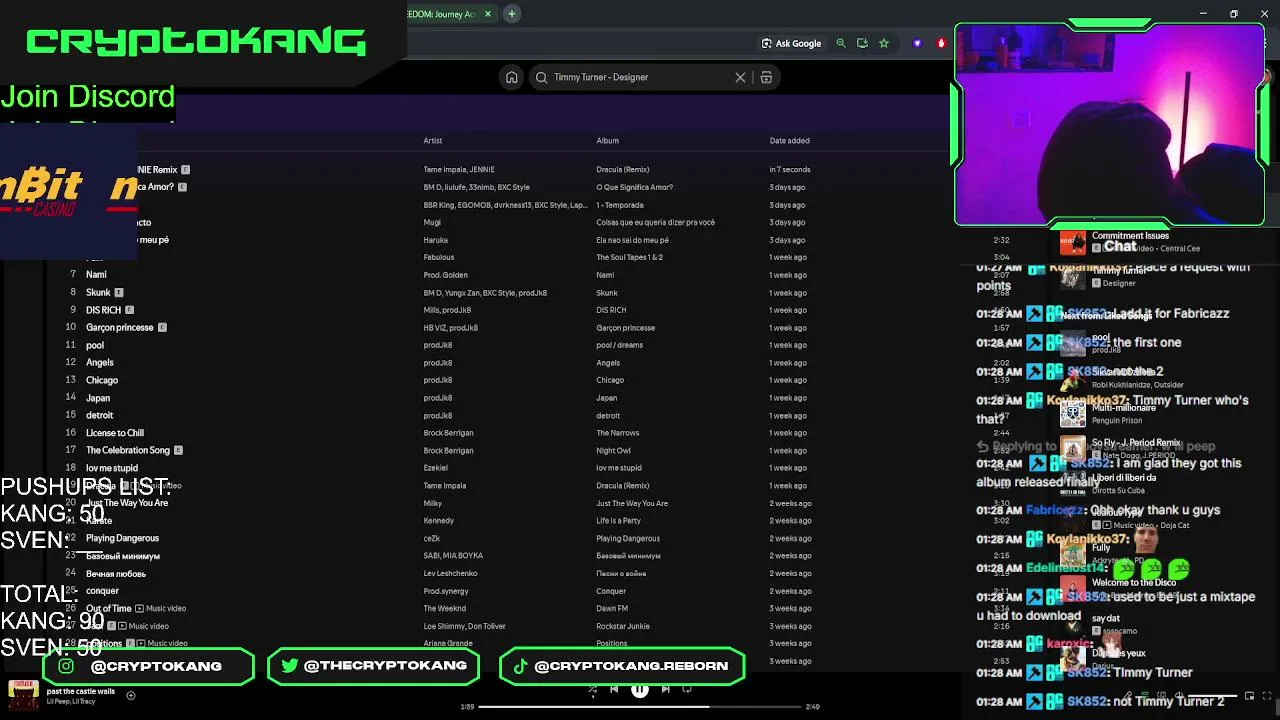The height and width of the screenshot is (720, 1280).
Task: Bookmark this page with the star icon
Action: point(884,43)
